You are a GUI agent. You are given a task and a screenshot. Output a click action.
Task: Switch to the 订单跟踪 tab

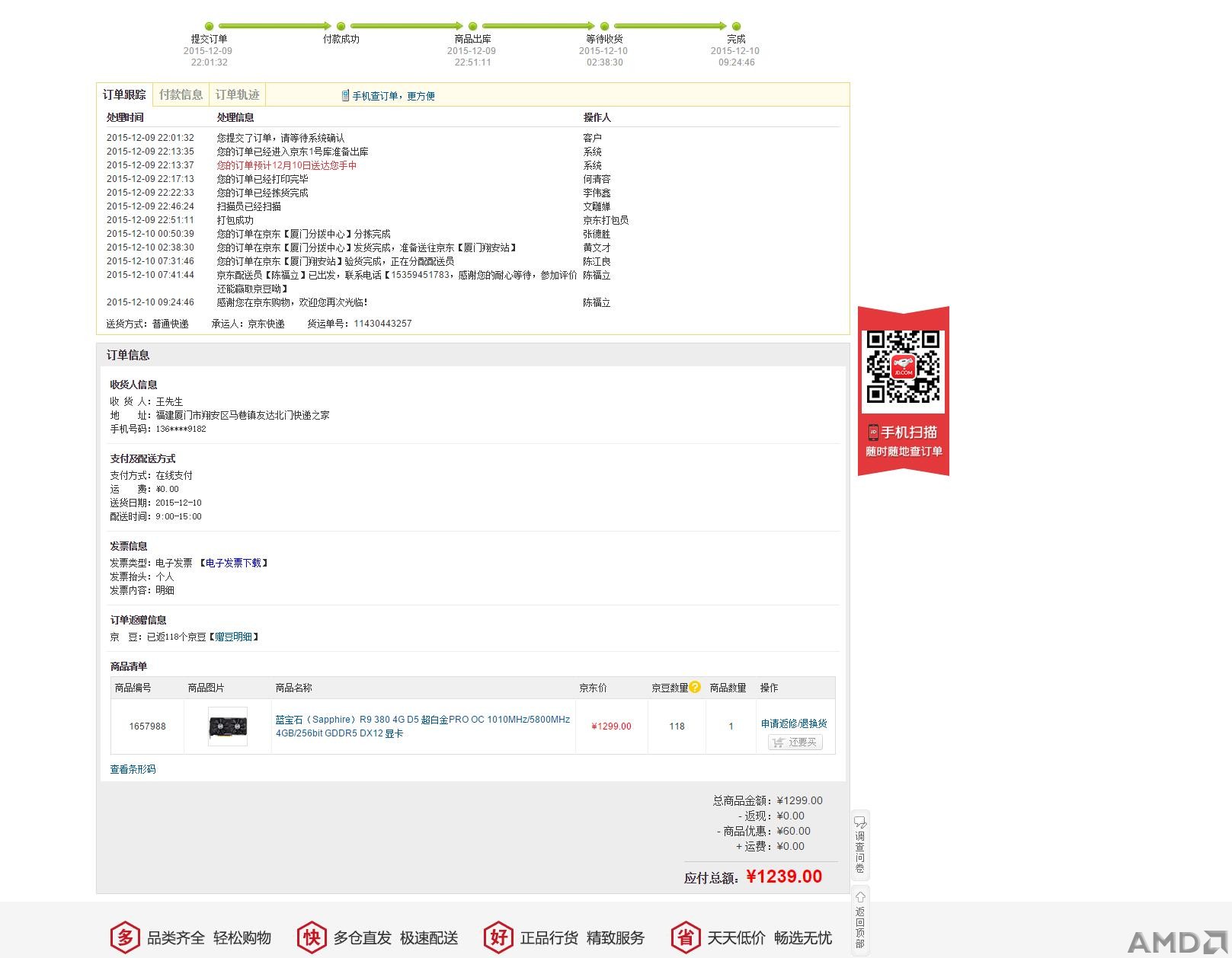[x=124, y=94]
